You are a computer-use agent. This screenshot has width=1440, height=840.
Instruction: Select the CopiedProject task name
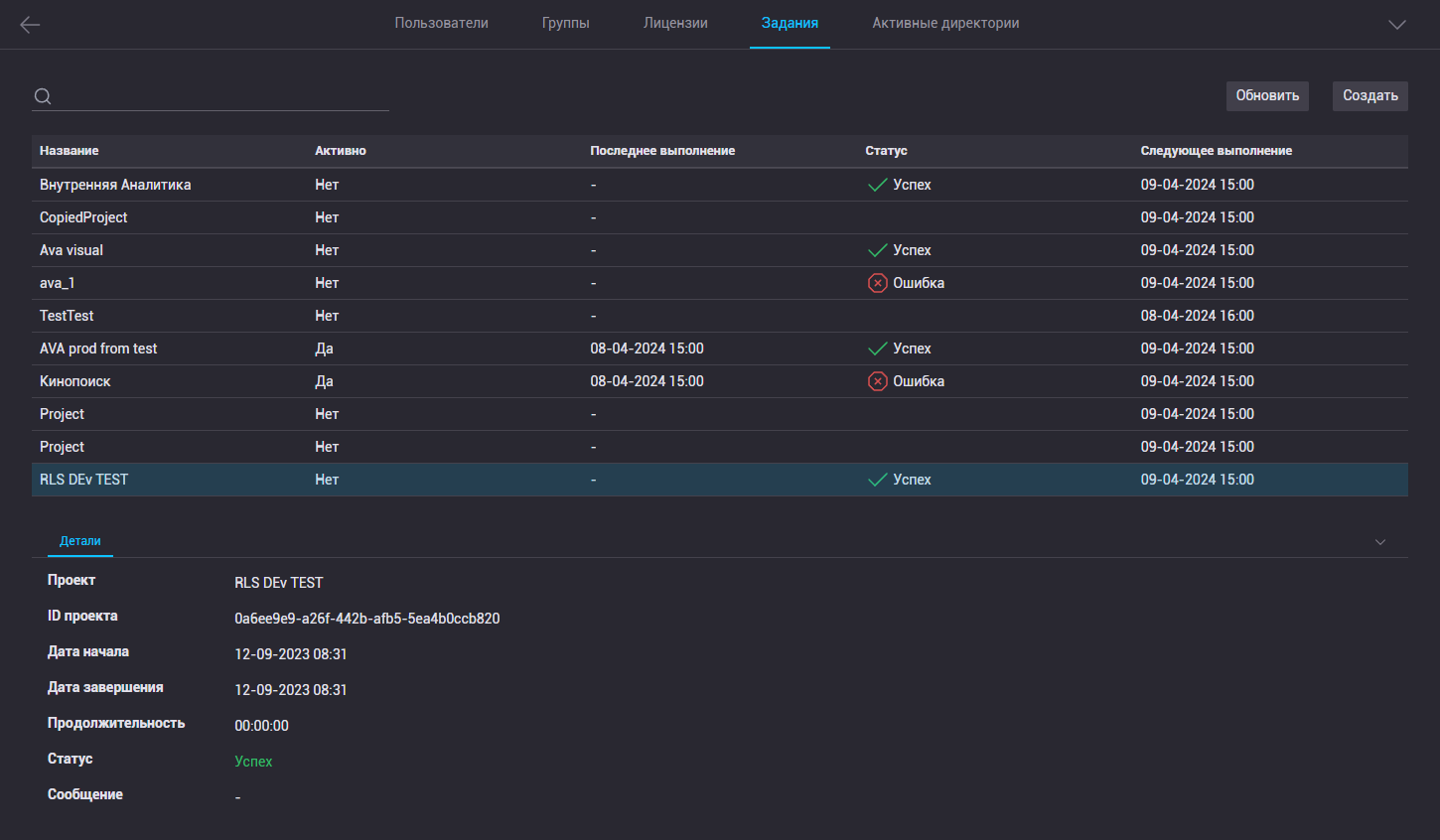coord(83,217)
